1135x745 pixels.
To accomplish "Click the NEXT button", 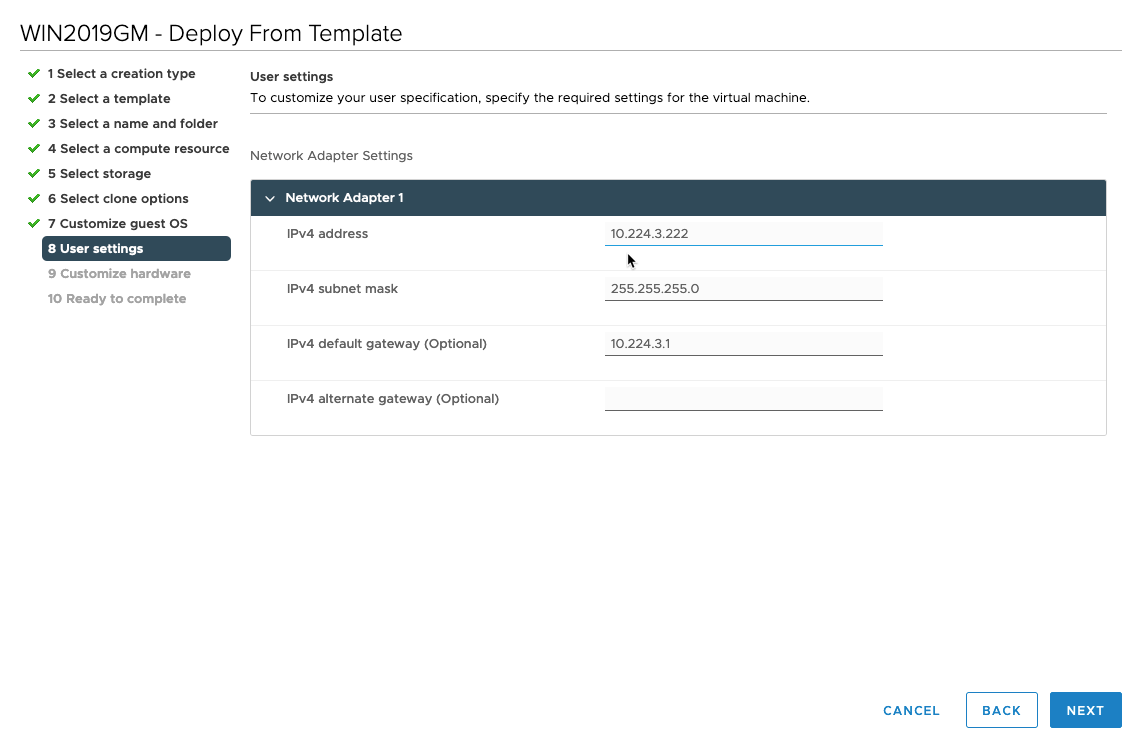I will [1086, 710].
